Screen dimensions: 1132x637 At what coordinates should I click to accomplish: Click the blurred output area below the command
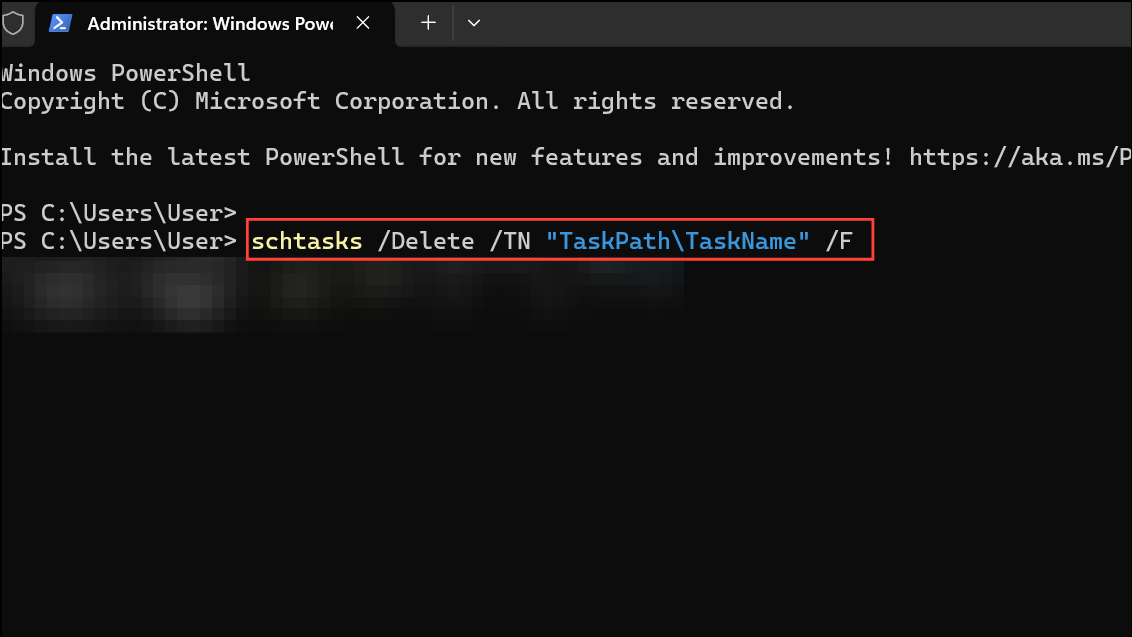pyautogui.click(x=340, y=295)
